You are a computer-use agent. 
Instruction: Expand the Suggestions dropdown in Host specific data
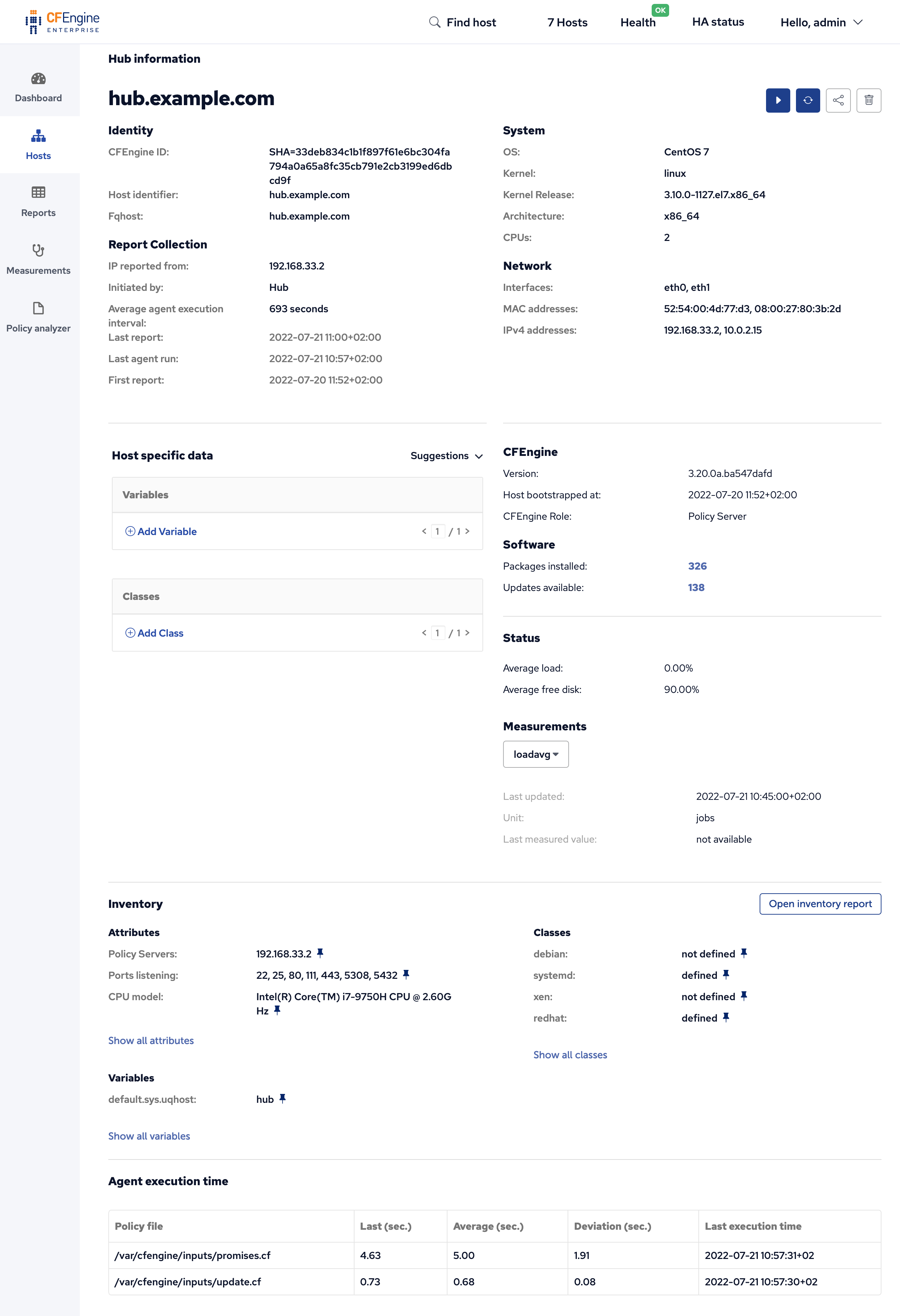coord(446,456)
